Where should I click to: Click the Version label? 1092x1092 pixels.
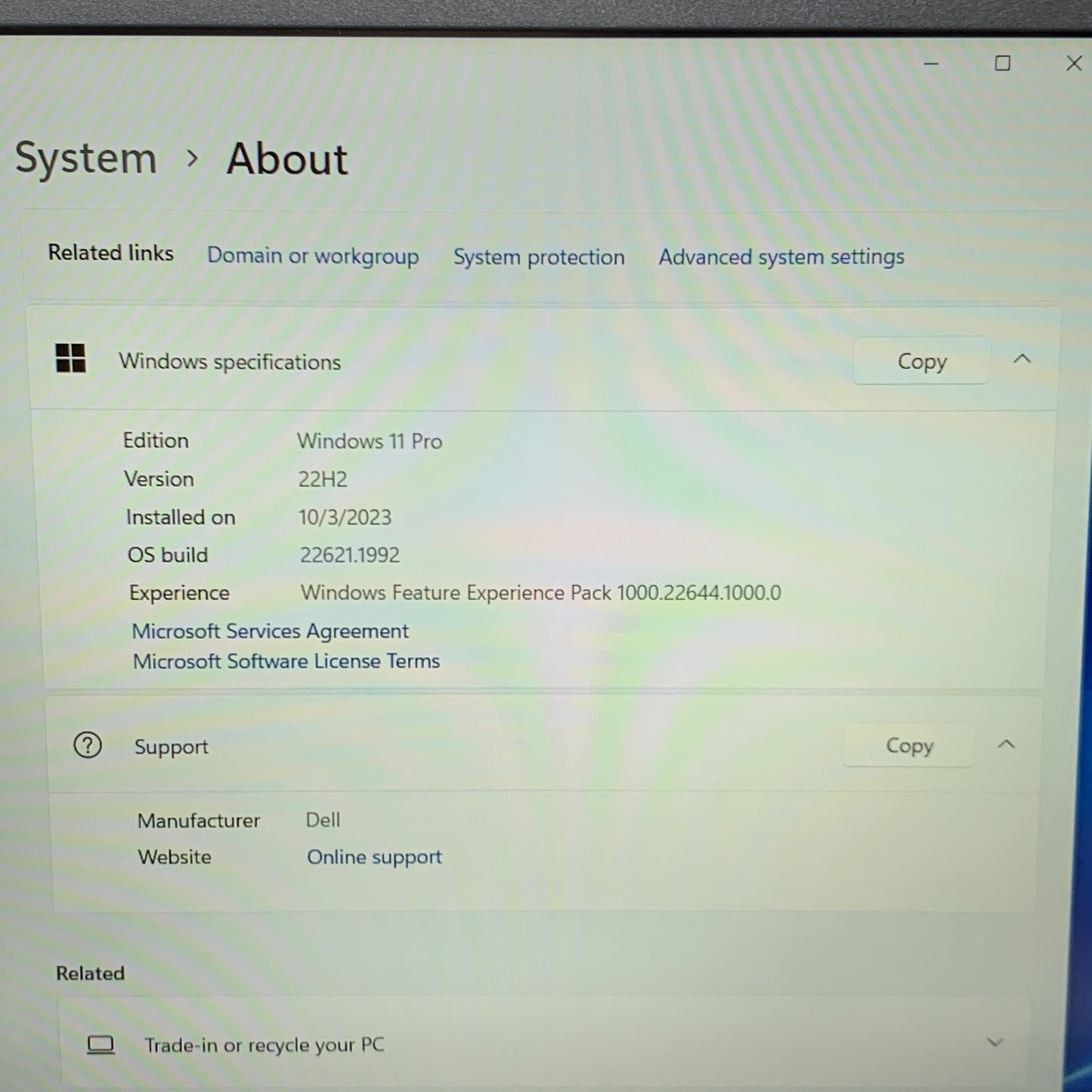pos(159,479)
